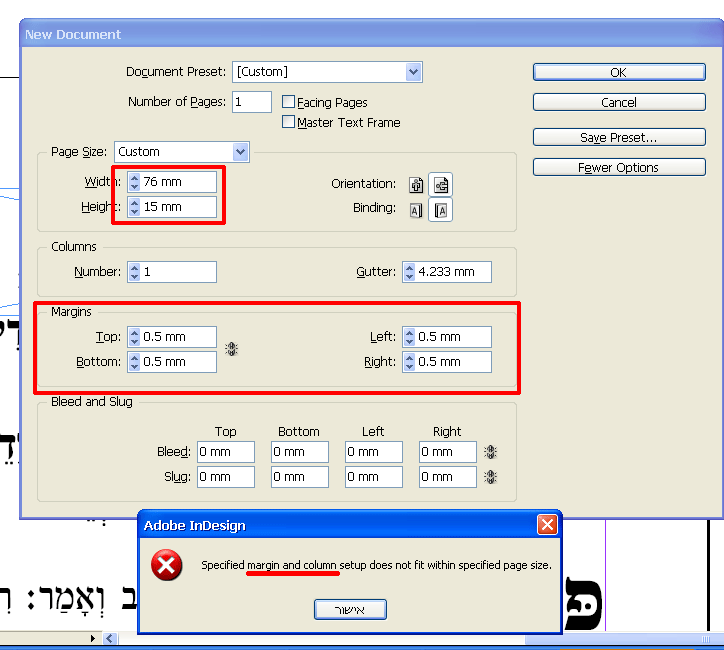
Task: Click the error message text
Action: pyautogui.click(x=376, y=565)
